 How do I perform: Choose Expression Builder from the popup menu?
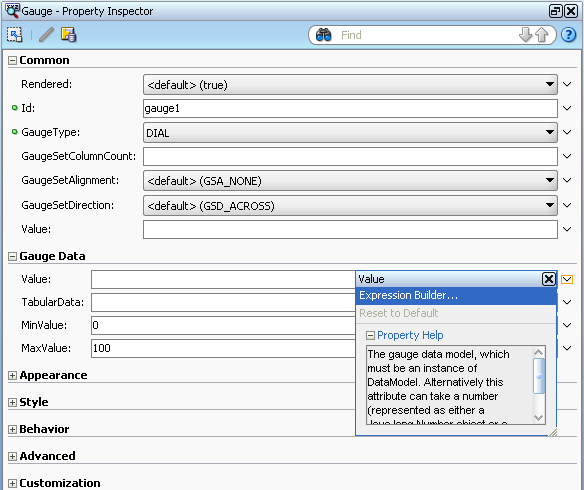456,296
